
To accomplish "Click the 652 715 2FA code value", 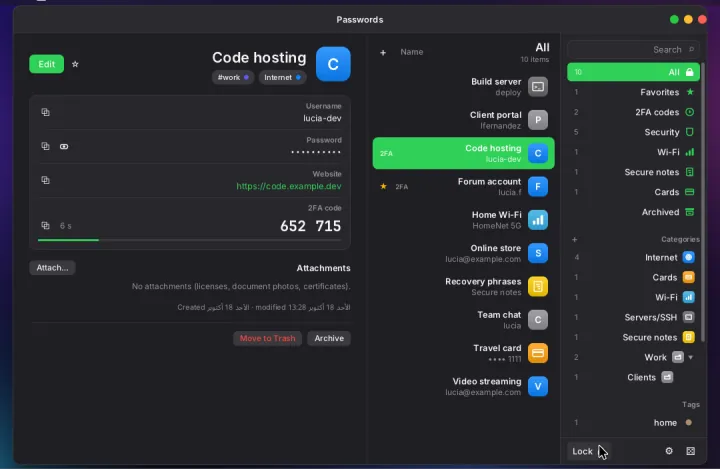I will coord(310,226).
